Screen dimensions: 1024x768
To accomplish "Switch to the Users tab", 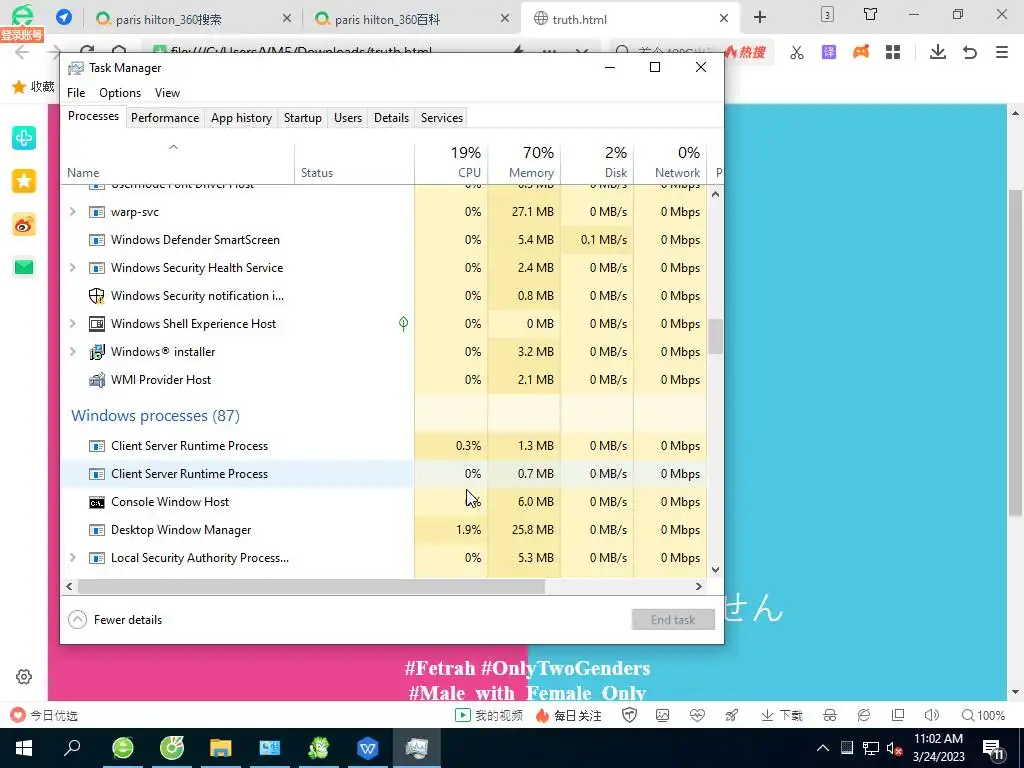I will (x=347, y=118).
